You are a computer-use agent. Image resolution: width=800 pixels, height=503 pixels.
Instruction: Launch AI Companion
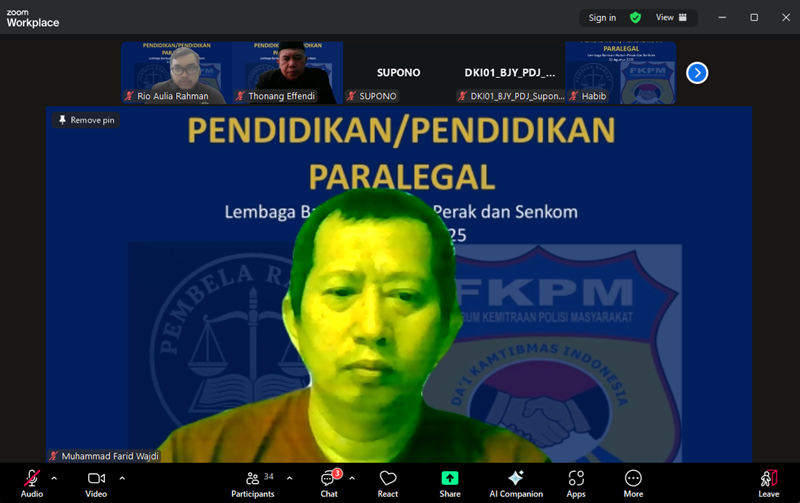(516, 483)
